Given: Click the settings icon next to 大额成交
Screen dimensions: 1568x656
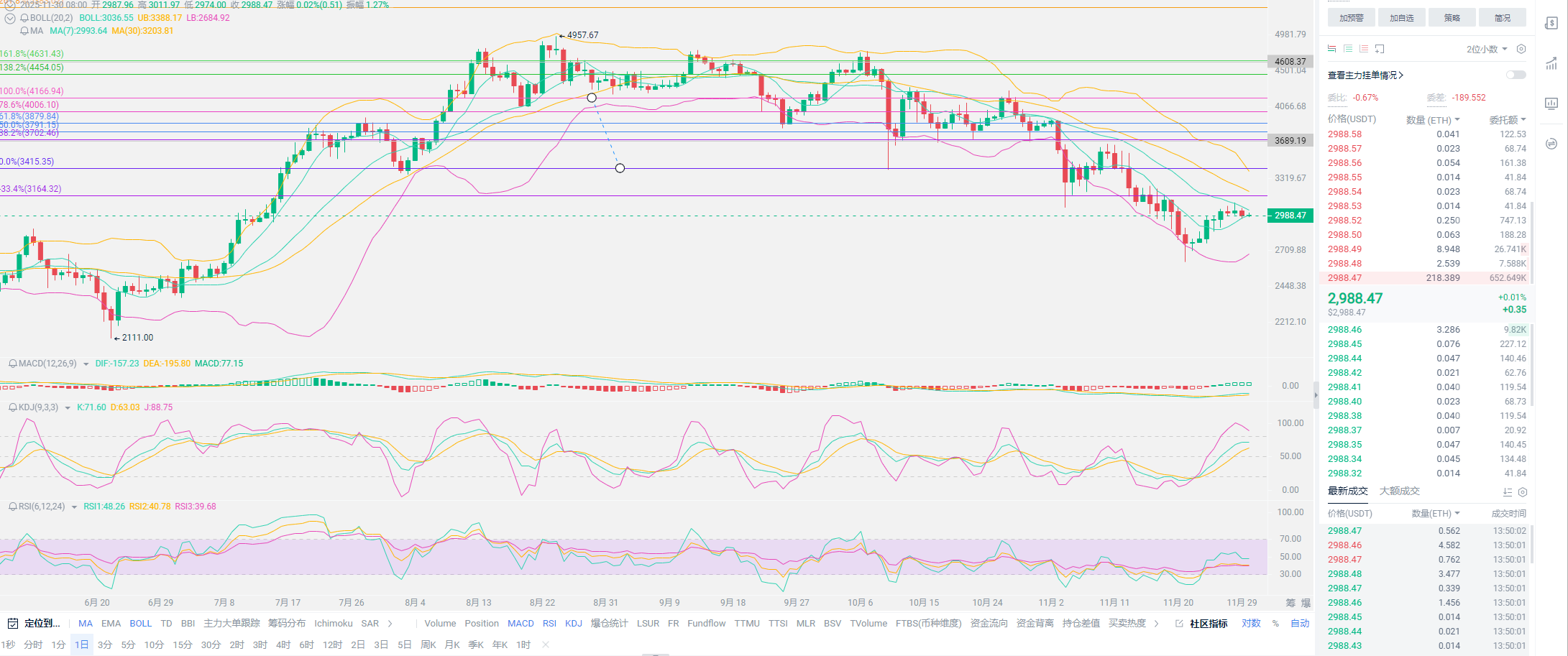Looking at the screenshot, I should [1522, 492].
